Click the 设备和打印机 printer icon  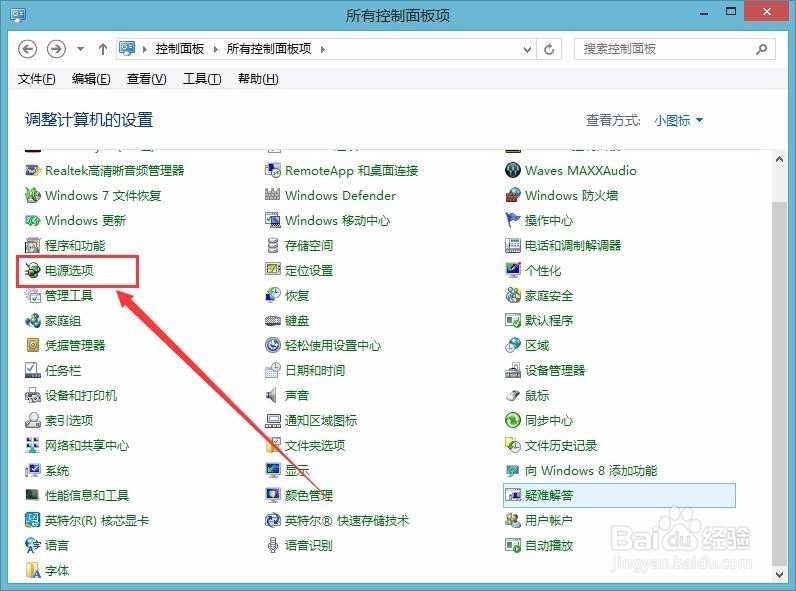33,396
